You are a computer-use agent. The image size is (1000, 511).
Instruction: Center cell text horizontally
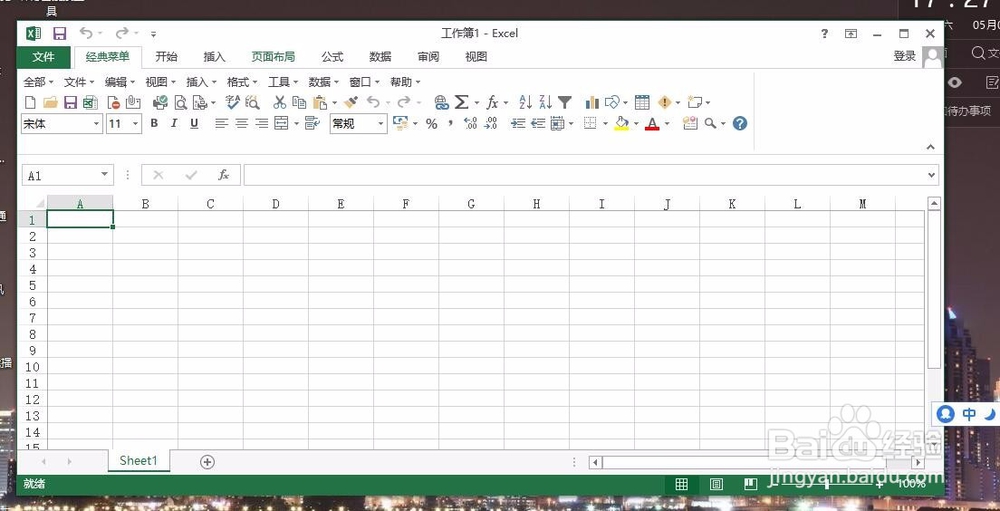click(x=241, y=124)
